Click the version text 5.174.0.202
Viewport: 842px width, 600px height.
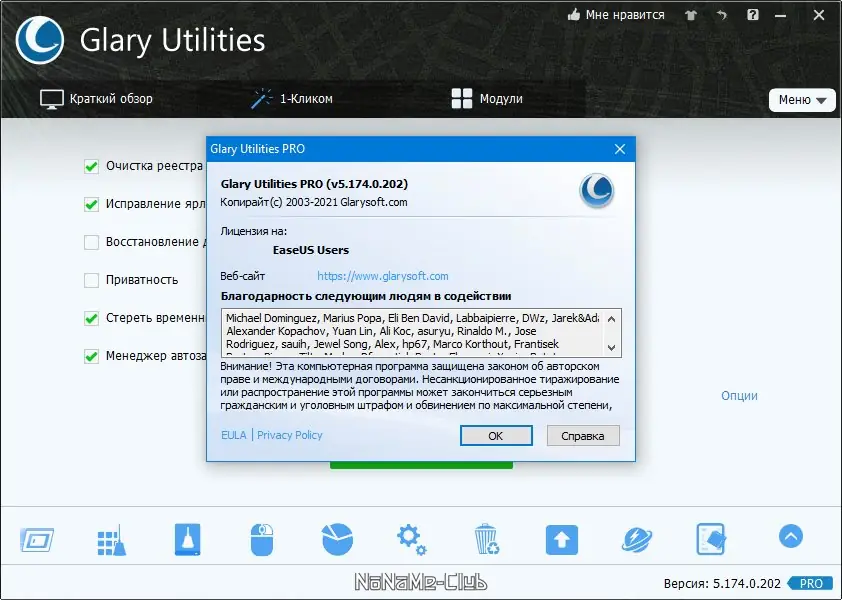746,583
